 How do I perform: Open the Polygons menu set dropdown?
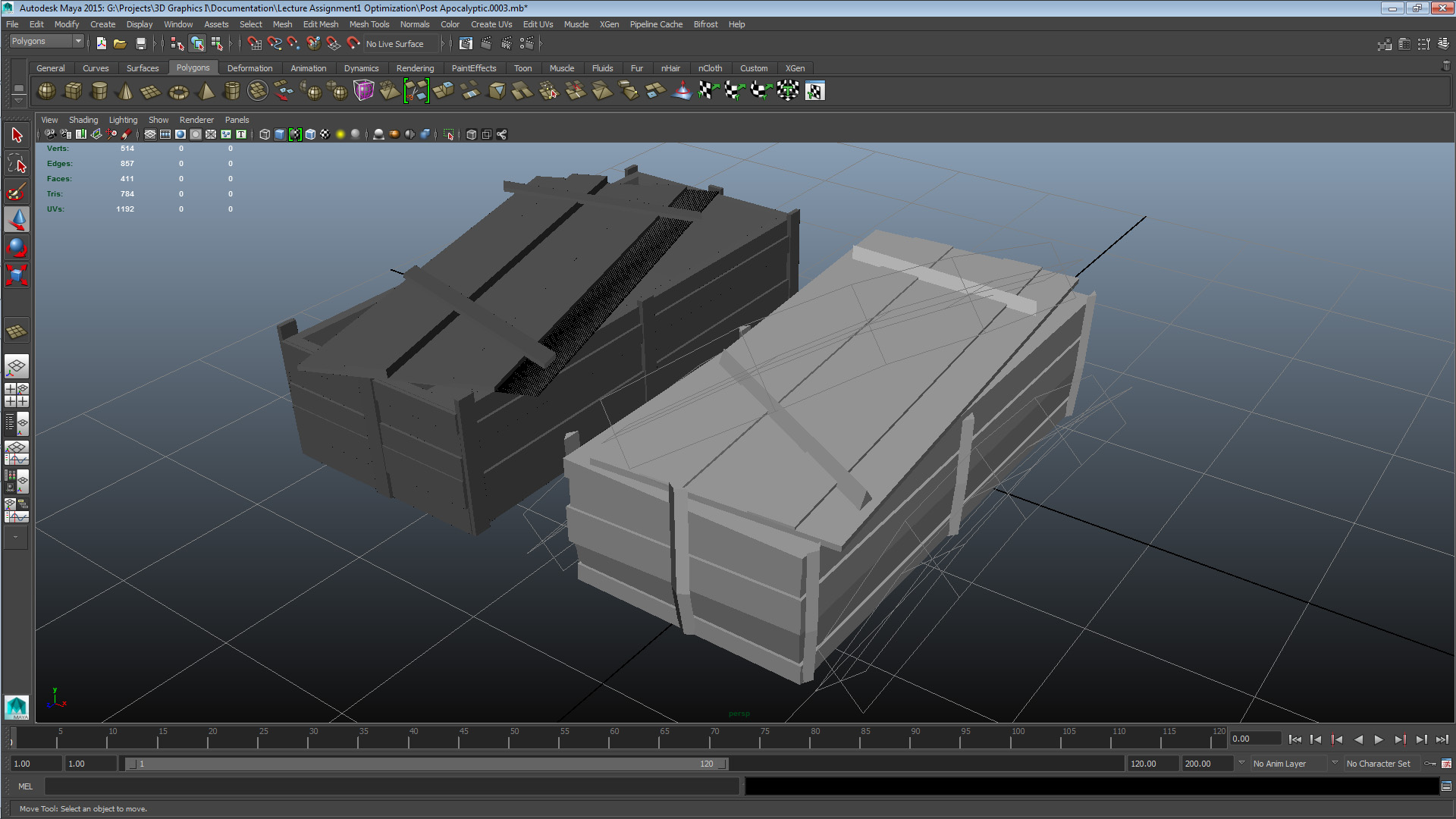(x=45, y=42)
